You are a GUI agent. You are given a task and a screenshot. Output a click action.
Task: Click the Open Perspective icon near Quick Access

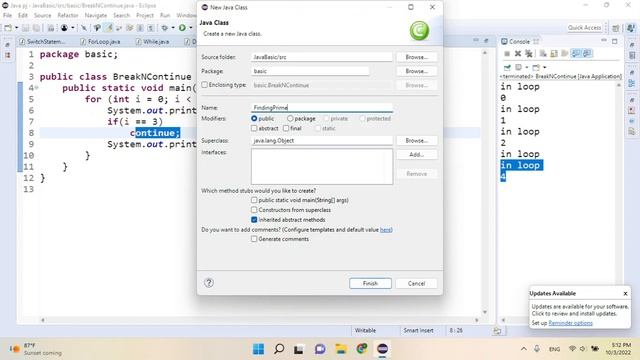(x=616, y=28)
